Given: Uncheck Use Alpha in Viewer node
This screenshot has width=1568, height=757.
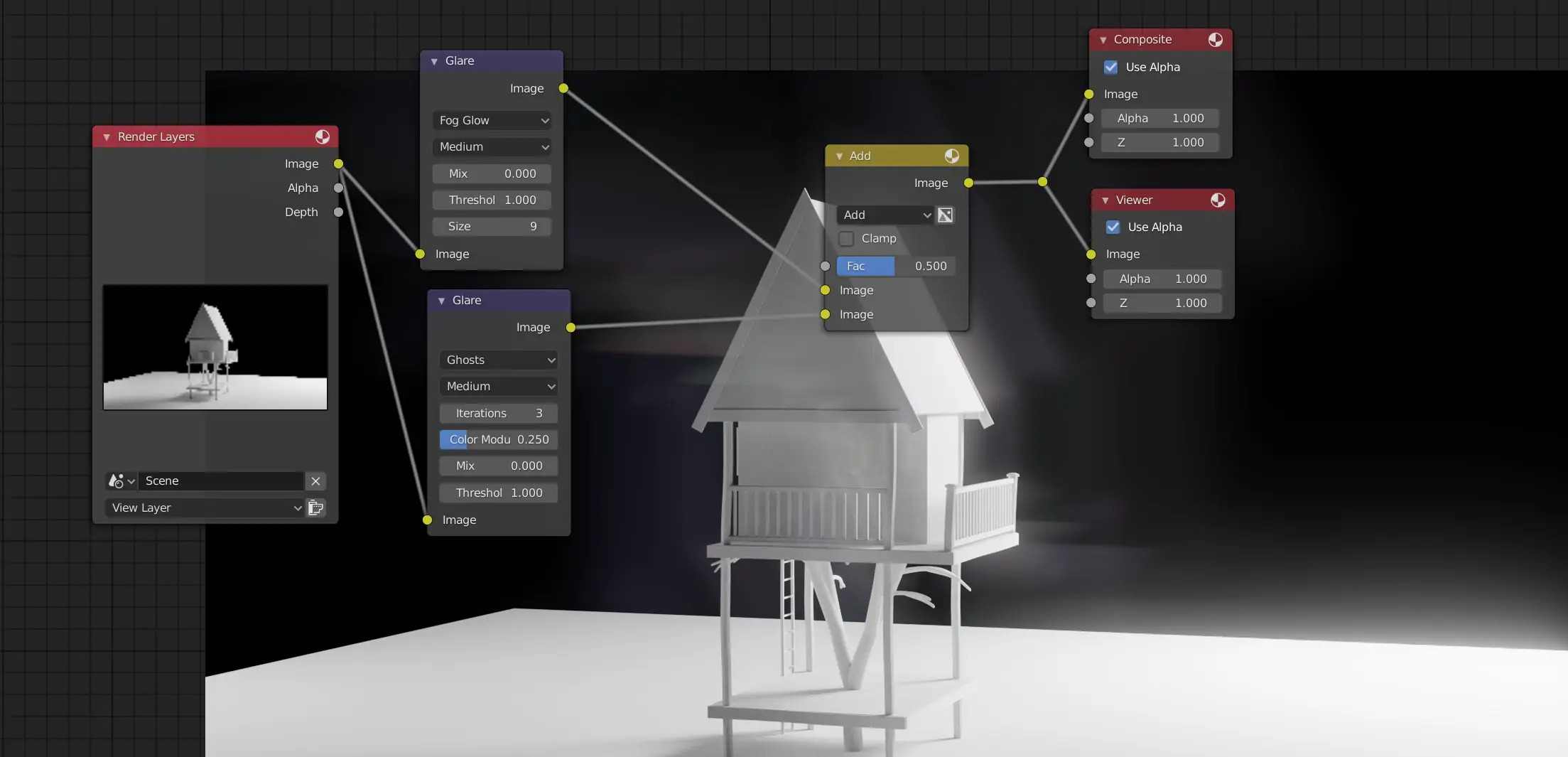Looking at the screenshot, I should pyautogui.click(x=1113, y=227).
